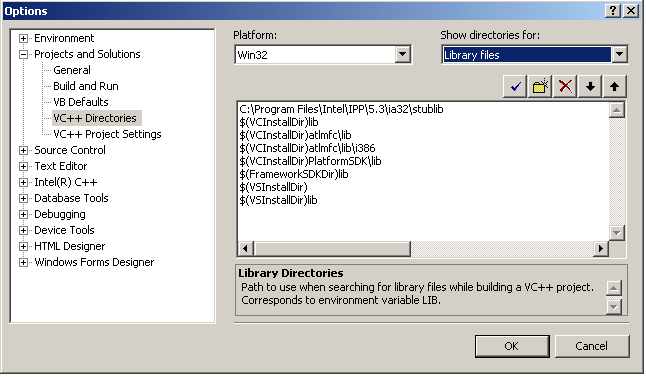The image size is (646, 377).
Task: Open the Platform dropdown showing Win32
Action: (x=403, y=54)
